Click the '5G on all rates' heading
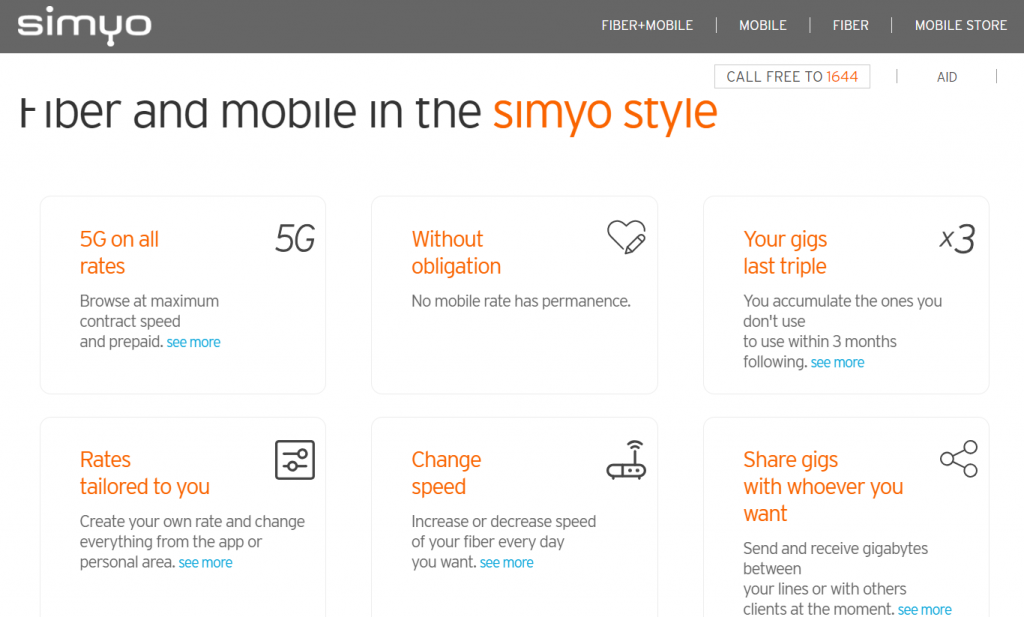 click(x=120, y=253)
